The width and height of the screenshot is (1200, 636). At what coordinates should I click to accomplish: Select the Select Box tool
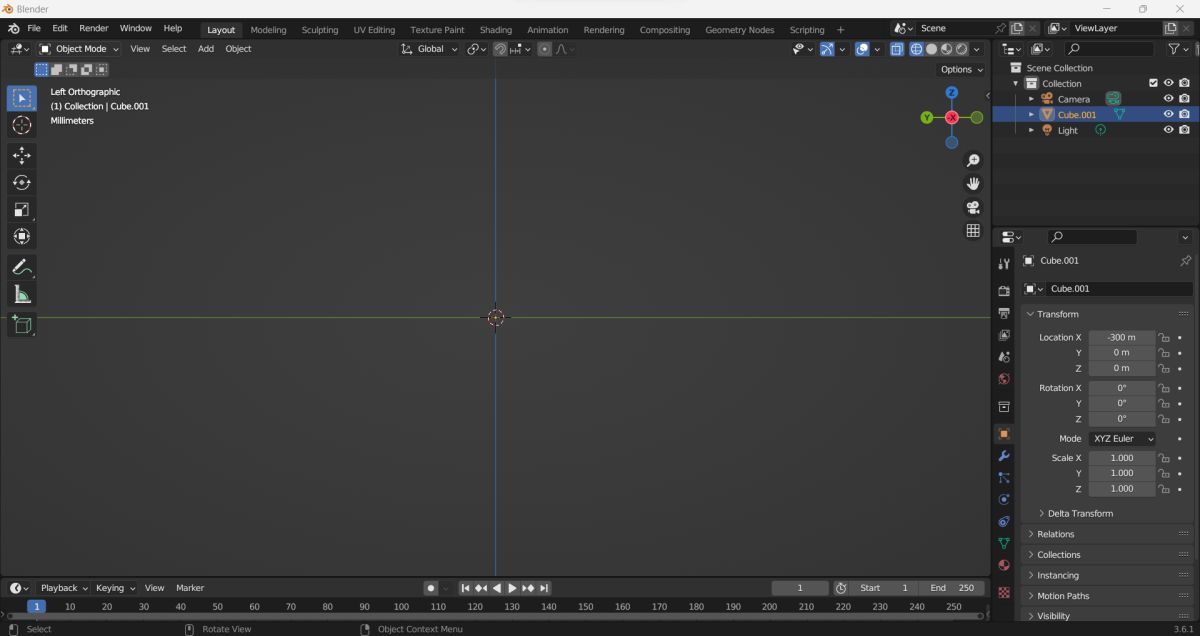click(22, 98)
